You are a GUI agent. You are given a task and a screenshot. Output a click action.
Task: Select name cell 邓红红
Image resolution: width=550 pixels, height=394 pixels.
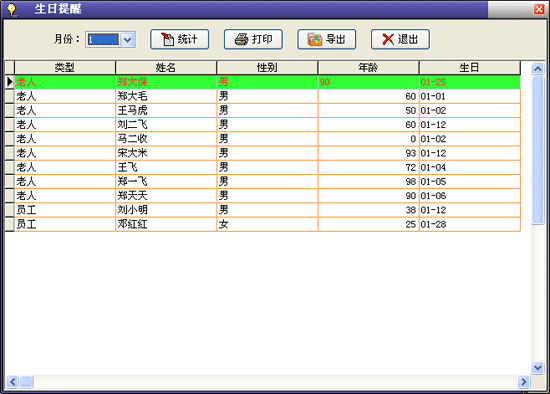click(166, 224)
